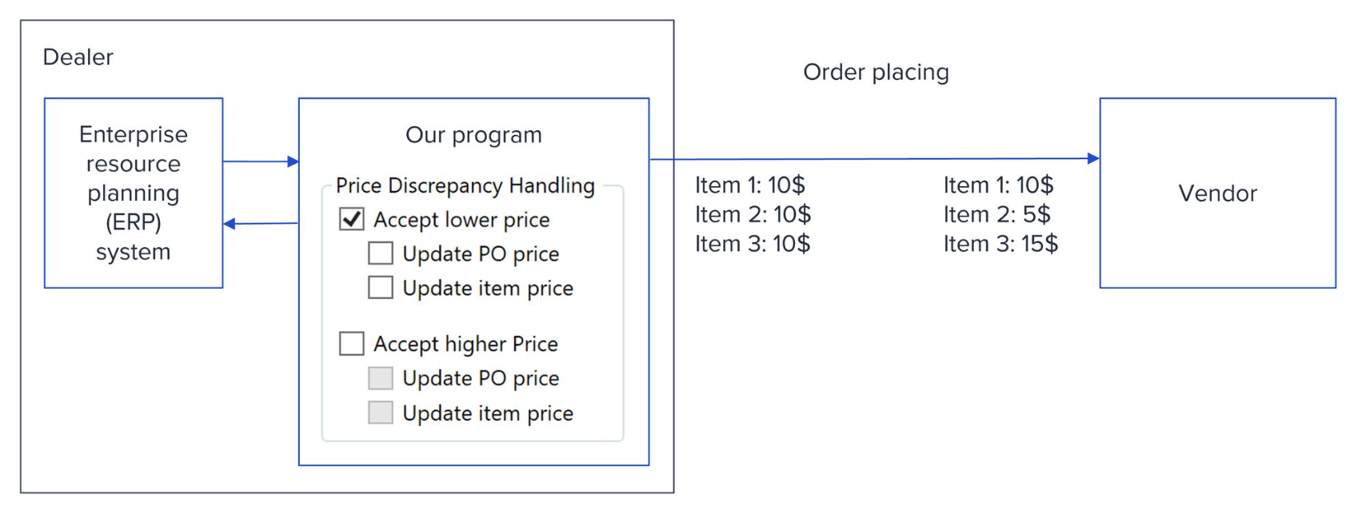
Task: Click greyed Update item price under Accept higher Price
Action: click(x=381, y=413)
